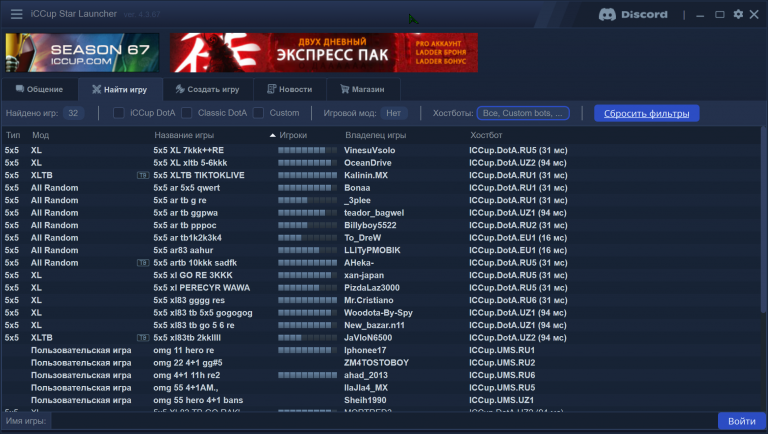Select game 5x5 ar83 aahur
This screenshot has width=768, height=434.
382,250
